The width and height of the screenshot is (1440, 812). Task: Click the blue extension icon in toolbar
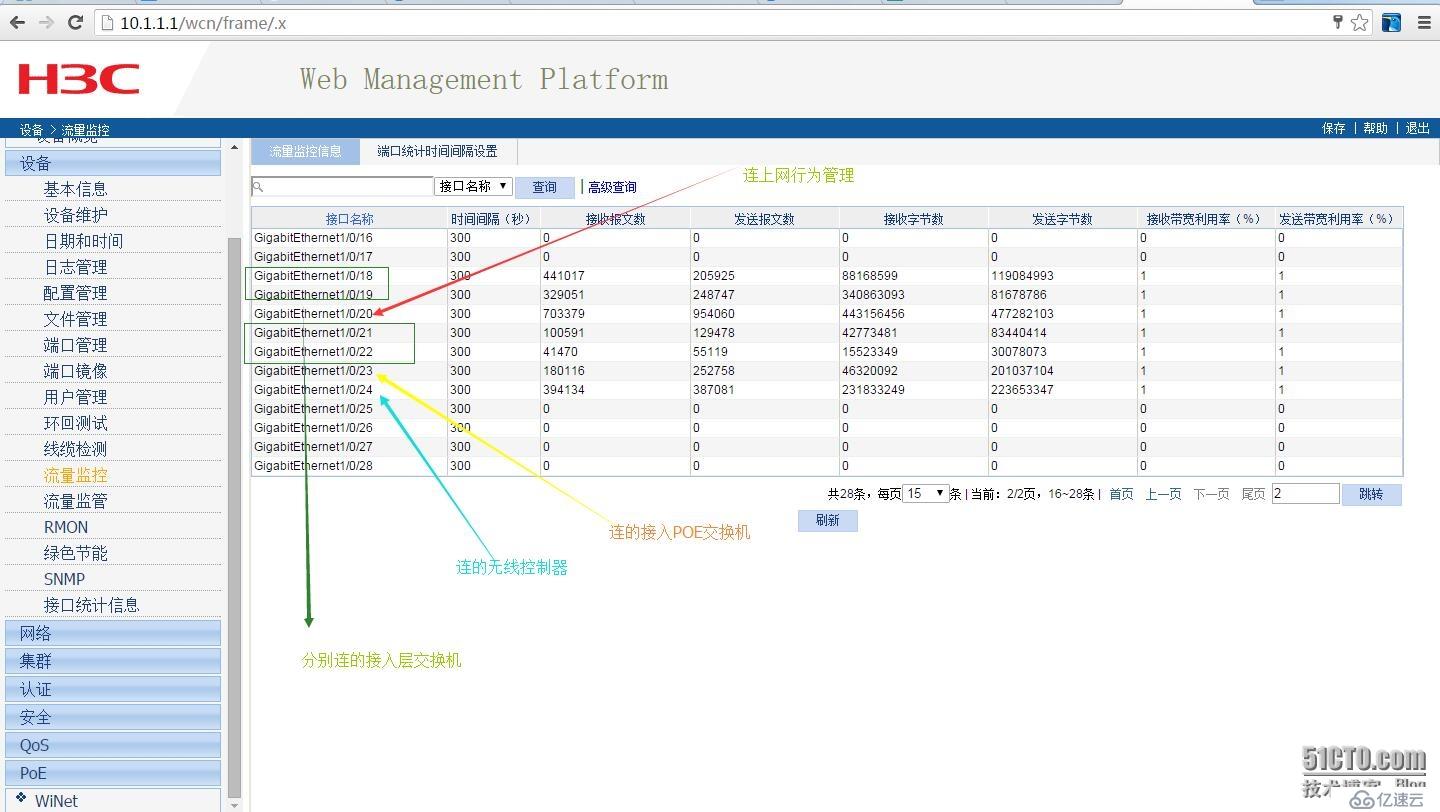(x=1391, y=22)
